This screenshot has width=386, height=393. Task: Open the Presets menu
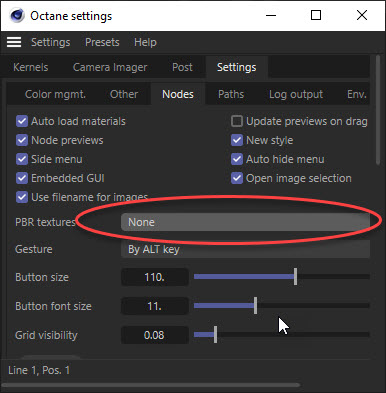click(102, 42)
